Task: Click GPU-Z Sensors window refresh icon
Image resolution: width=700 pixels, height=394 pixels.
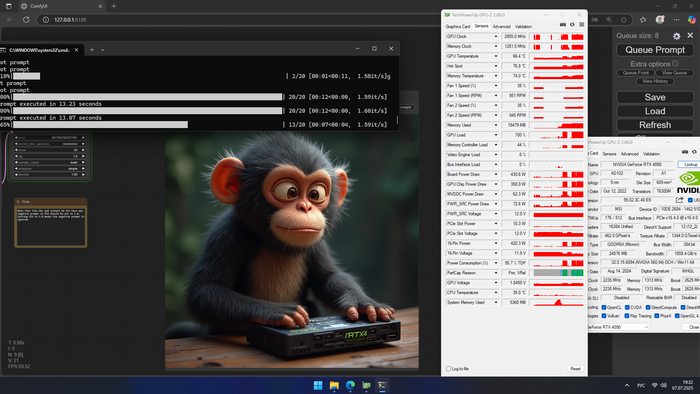Action: (572, 25)
